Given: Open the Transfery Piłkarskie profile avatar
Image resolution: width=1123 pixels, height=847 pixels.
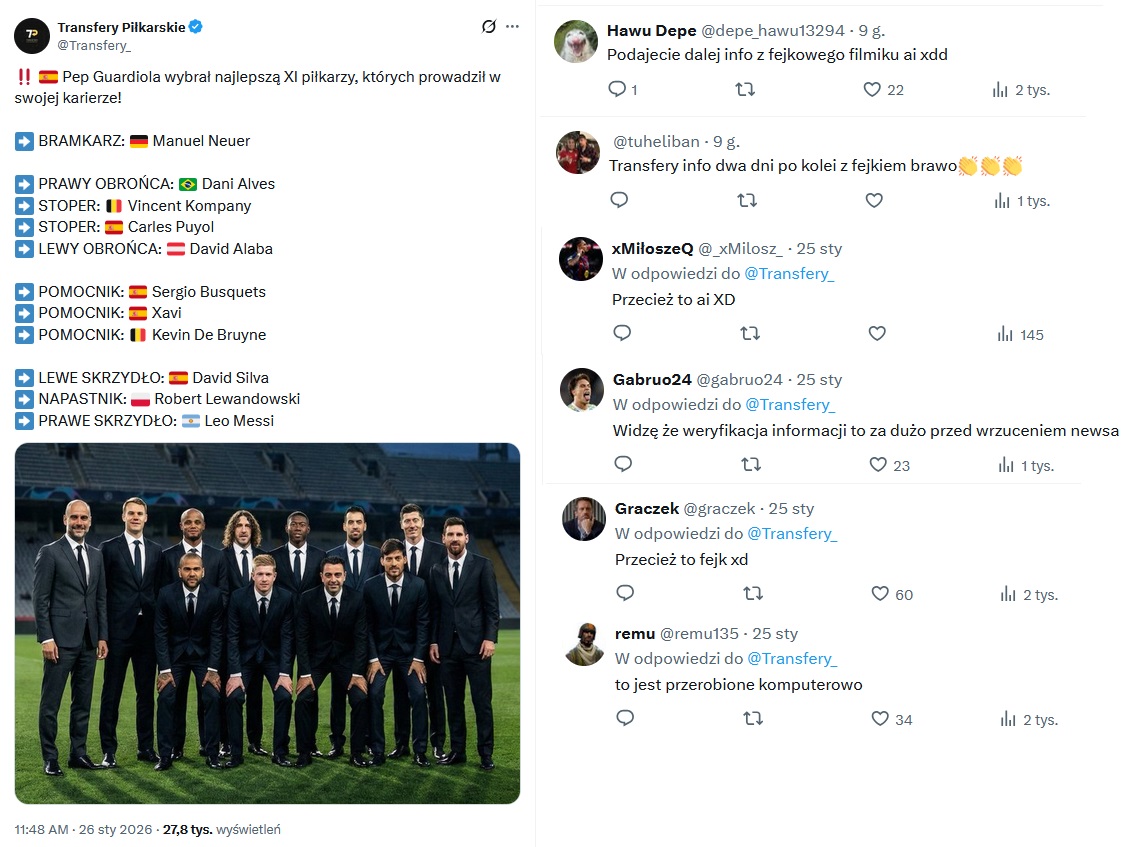Looking at the screenshot, I should [x=31, y=36].
